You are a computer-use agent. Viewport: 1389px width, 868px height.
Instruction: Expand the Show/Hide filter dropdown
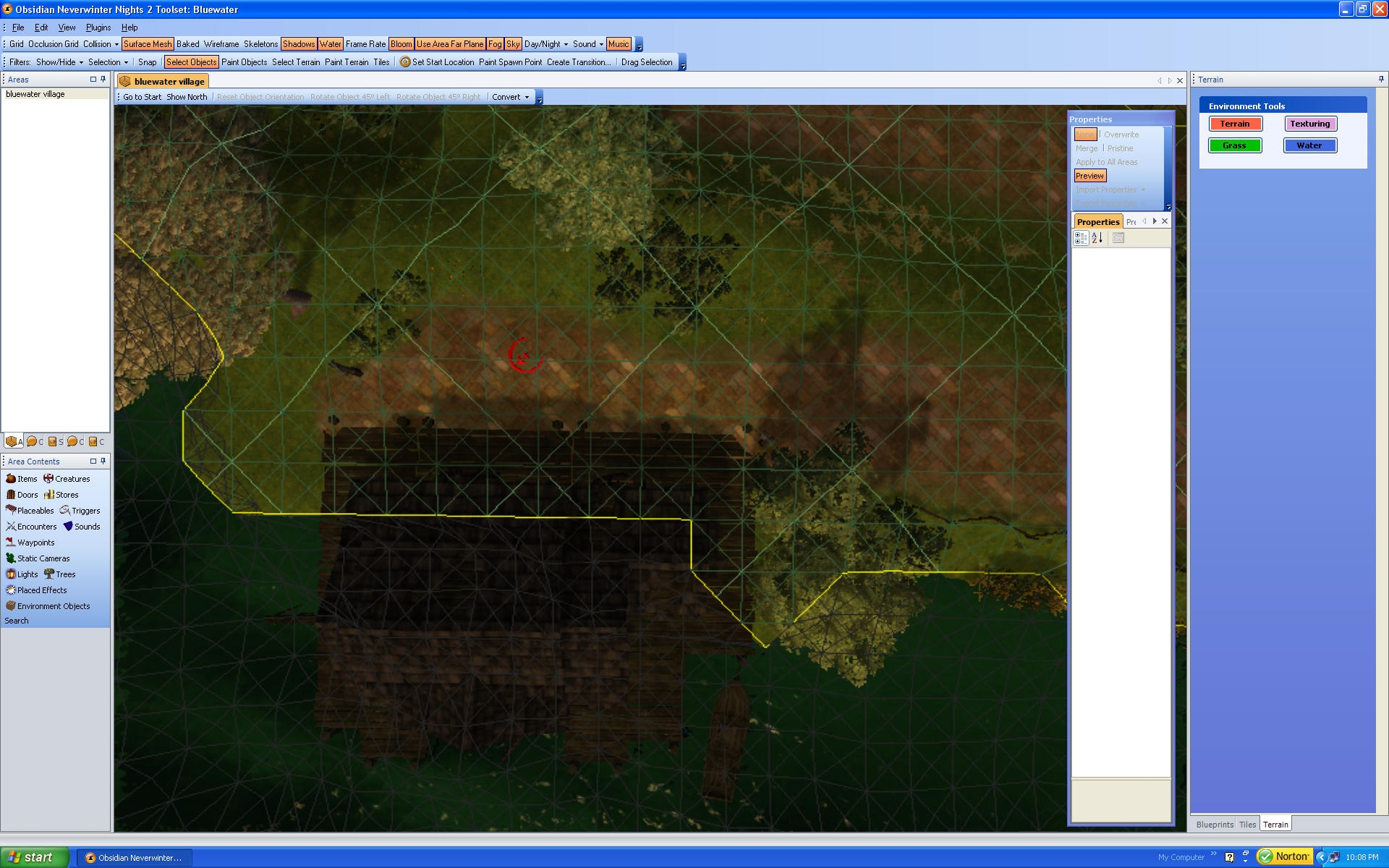point(60,62)
